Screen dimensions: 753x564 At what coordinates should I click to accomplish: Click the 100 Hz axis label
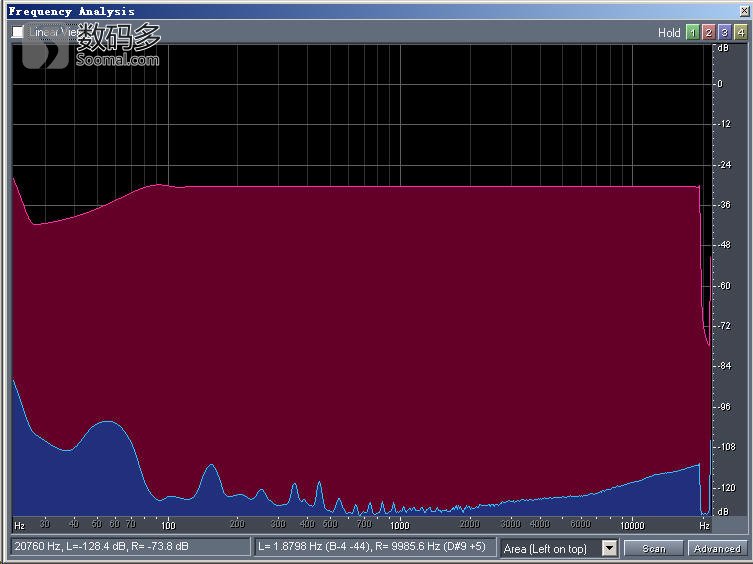click(x=168, y=526)
